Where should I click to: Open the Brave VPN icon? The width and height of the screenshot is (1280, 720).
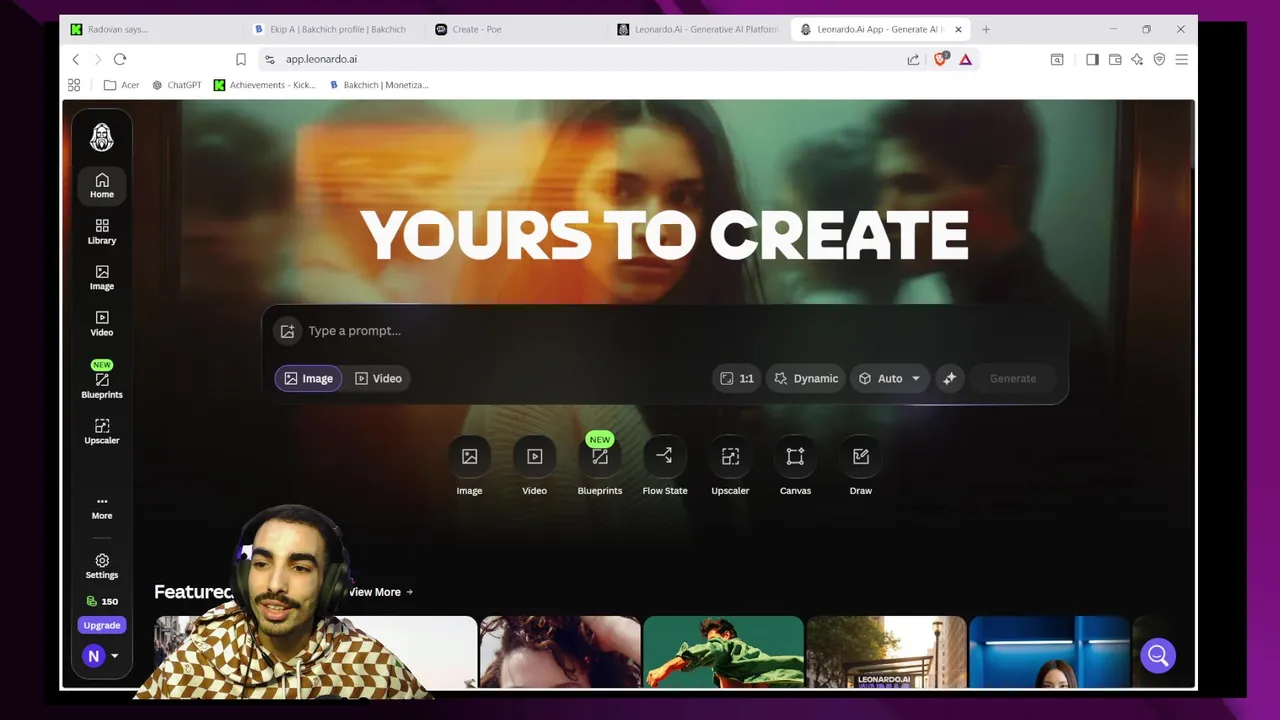[1159, 59]
